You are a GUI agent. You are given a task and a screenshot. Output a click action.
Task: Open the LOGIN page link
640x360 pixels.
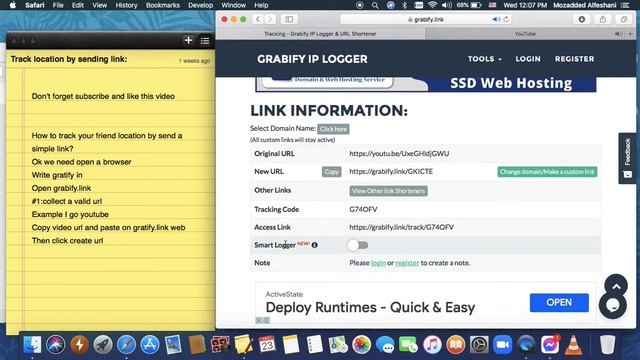[x=528, y=59]
